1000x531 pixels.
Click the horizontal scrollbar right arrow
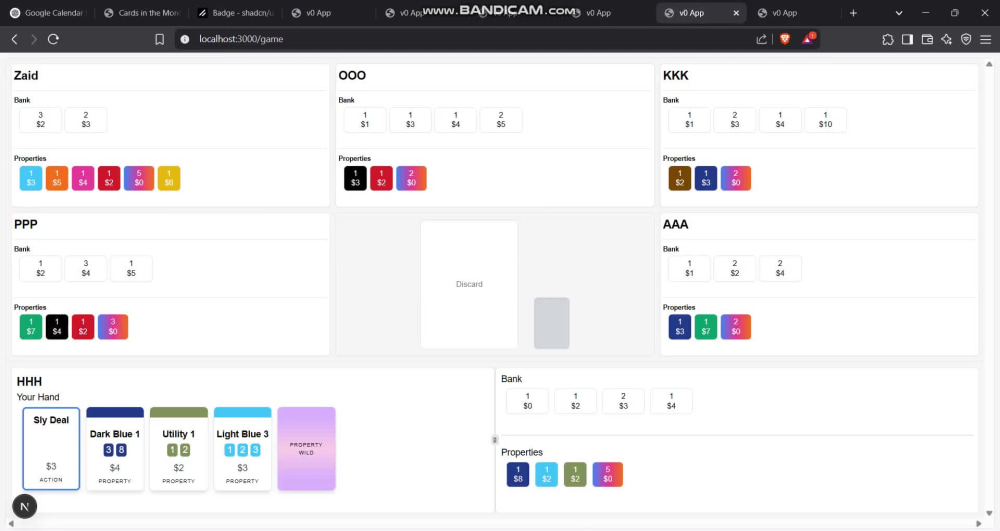coord(979,524)
